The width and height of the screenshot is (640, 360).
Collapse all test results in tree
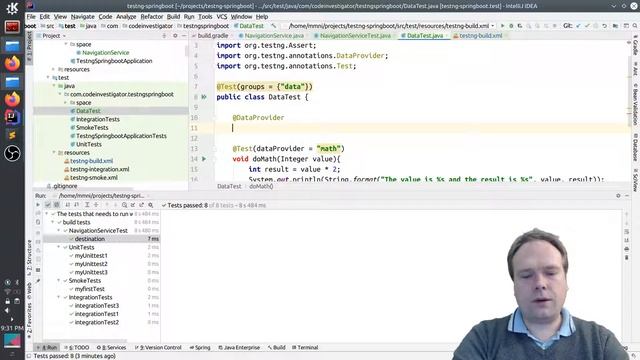(x=96, y=205)
